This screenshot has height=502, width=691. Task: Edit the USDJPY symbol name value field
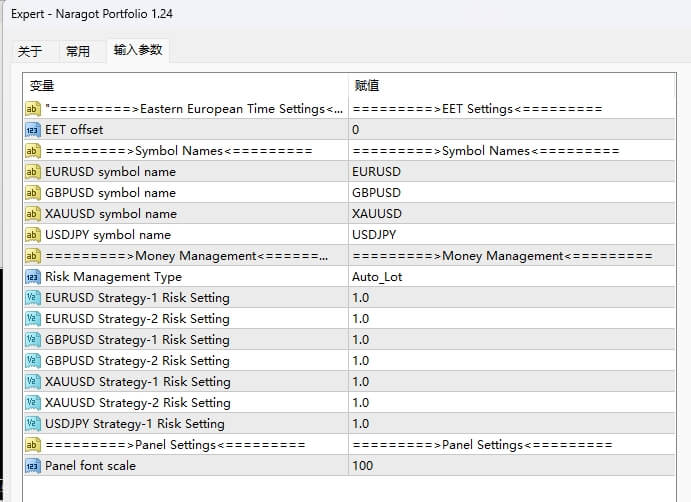[512, 234]
